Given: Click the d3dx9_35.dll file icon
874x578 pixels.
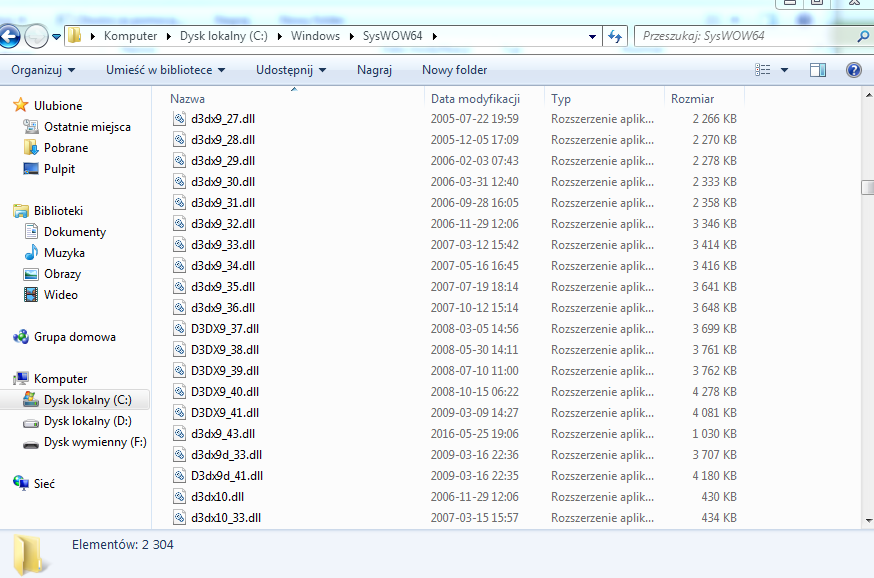Looking at the screenshot, I should (x=179, y=287).
